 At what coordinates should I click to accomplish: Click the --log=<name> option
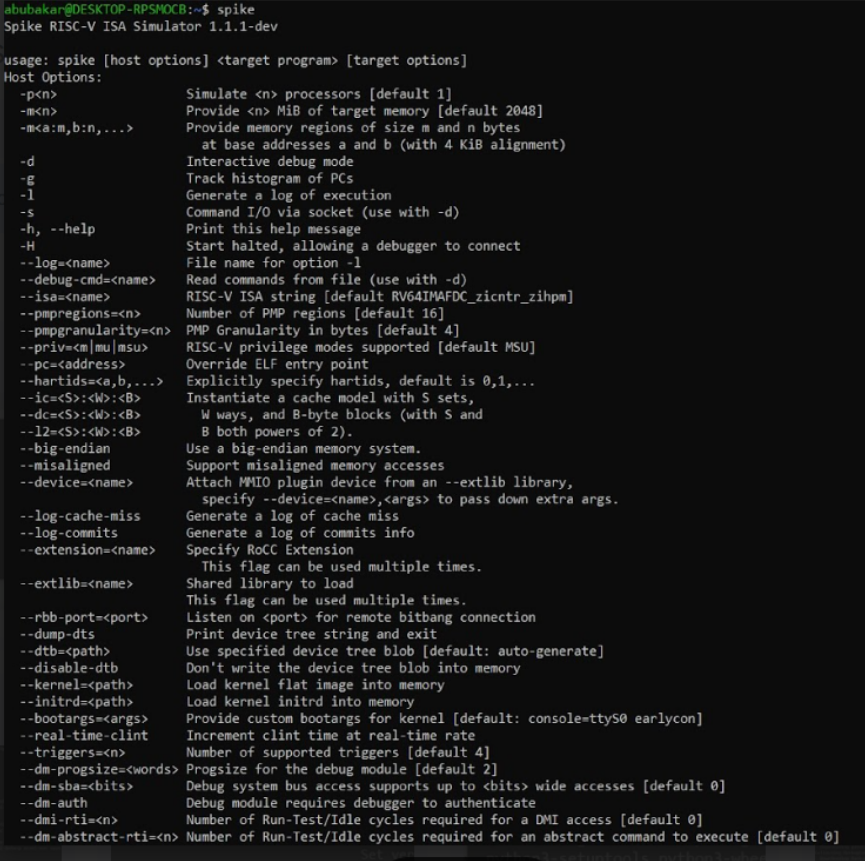click(65, 263)
